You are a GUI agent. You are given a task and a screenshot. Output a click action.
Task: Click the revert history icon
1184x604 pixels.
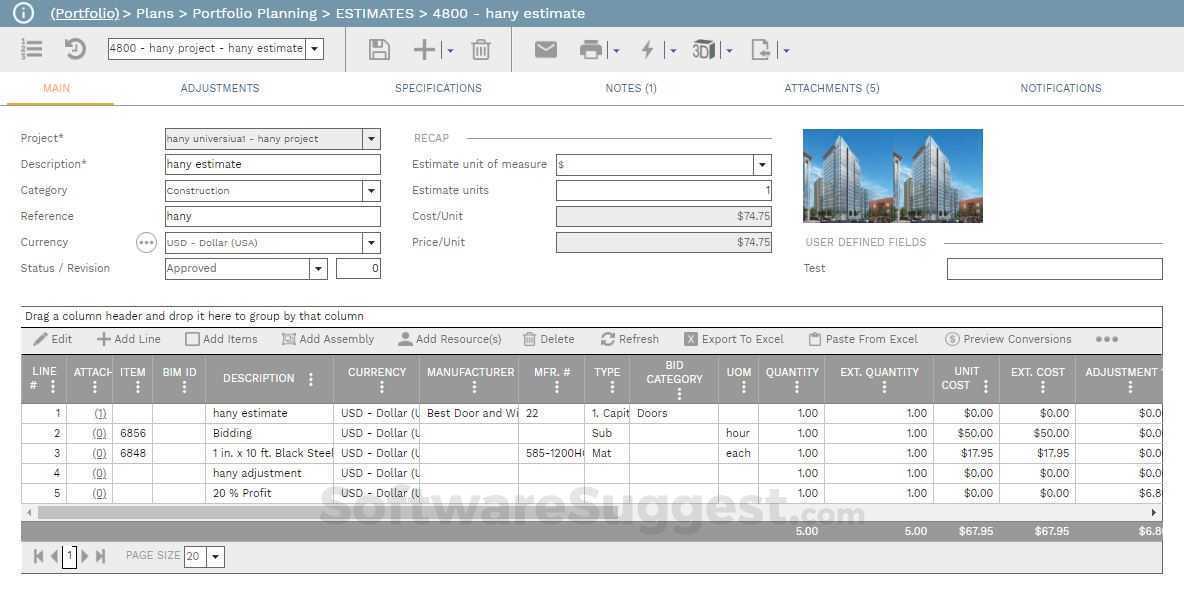click(x=75, y=49)
